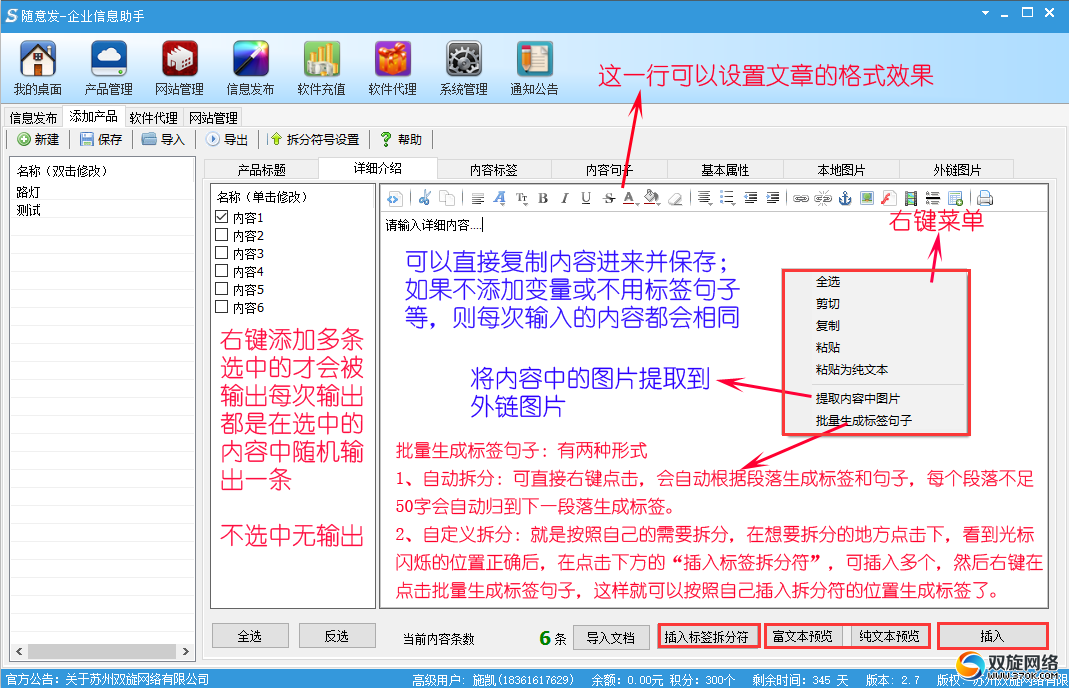Increase indent in the editor
Viewport: 1069px width, 688px height.
click(x=772, y=198)
